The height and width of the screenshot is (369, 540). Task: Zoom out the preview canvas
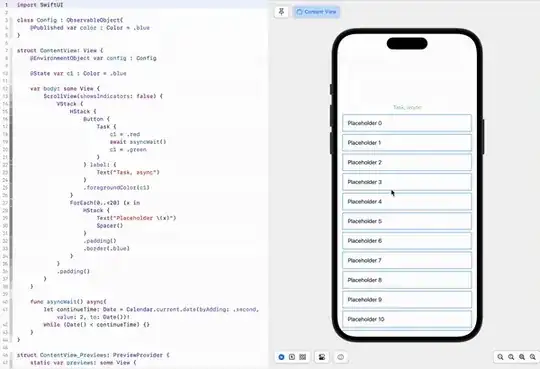500,357
